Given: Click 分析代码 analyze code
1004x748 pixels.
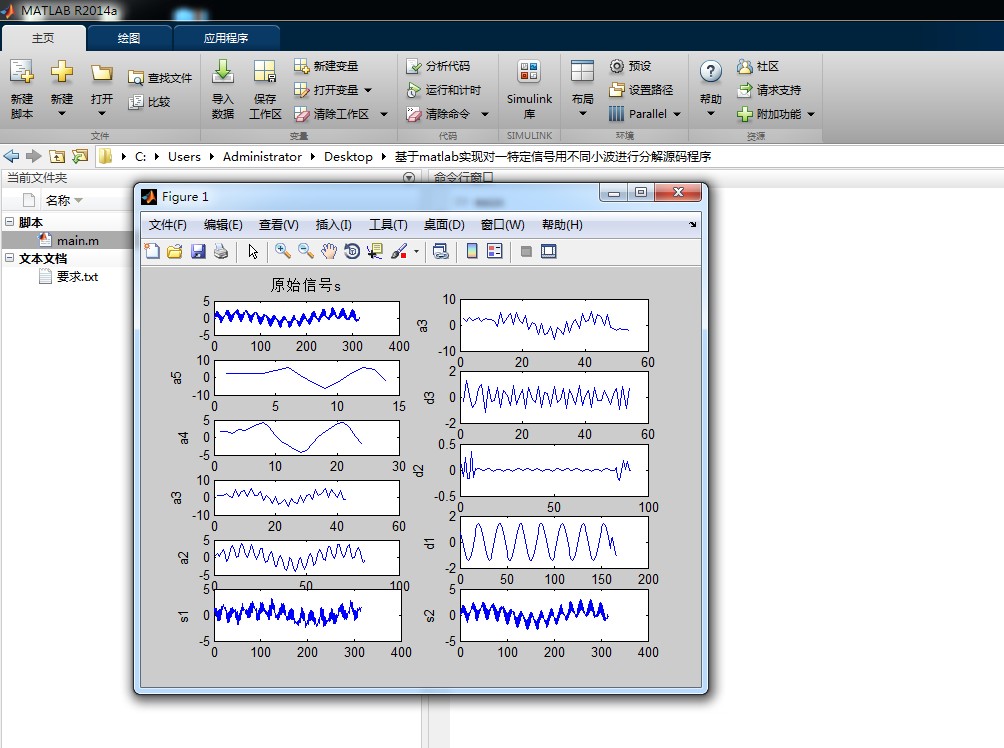Looking at the screenshot, I should click(x=438, y=66).
